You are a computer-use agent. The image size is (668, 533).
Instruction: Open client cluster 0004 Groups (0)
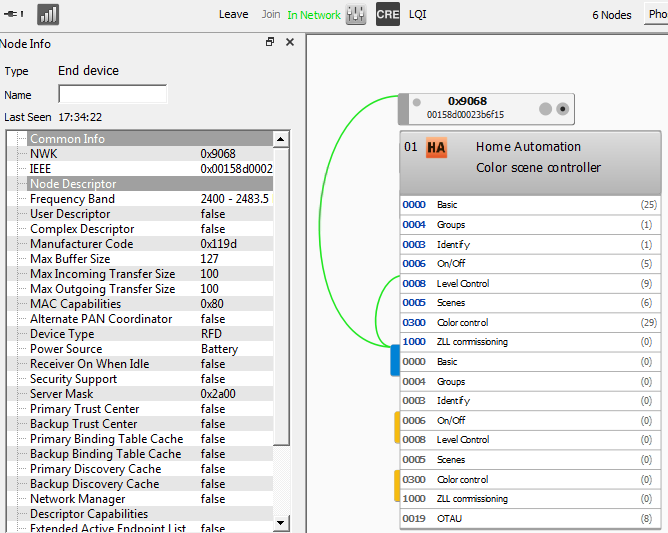[530, 381]
